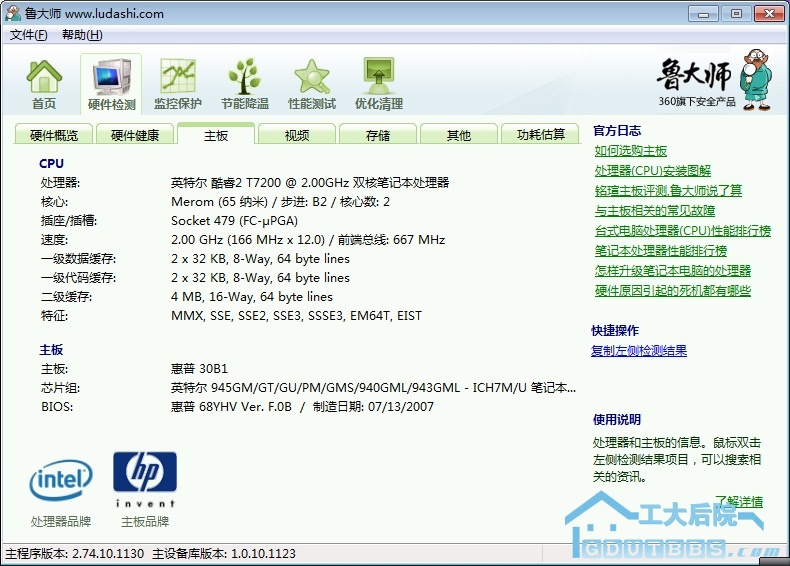Click the Socket 479 (FC-µPGA) value
The image size is (790, 566).
234,221
